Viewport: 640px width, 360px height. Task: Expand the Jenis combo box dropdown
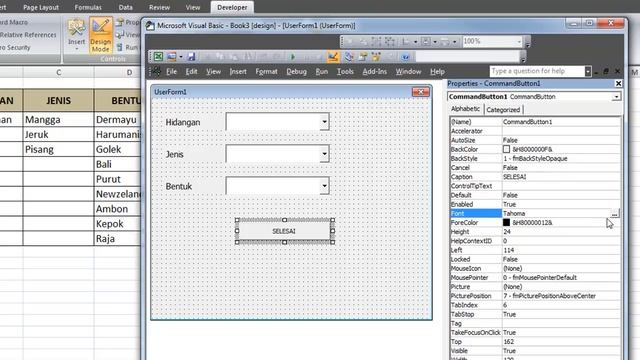pos(324,153)
